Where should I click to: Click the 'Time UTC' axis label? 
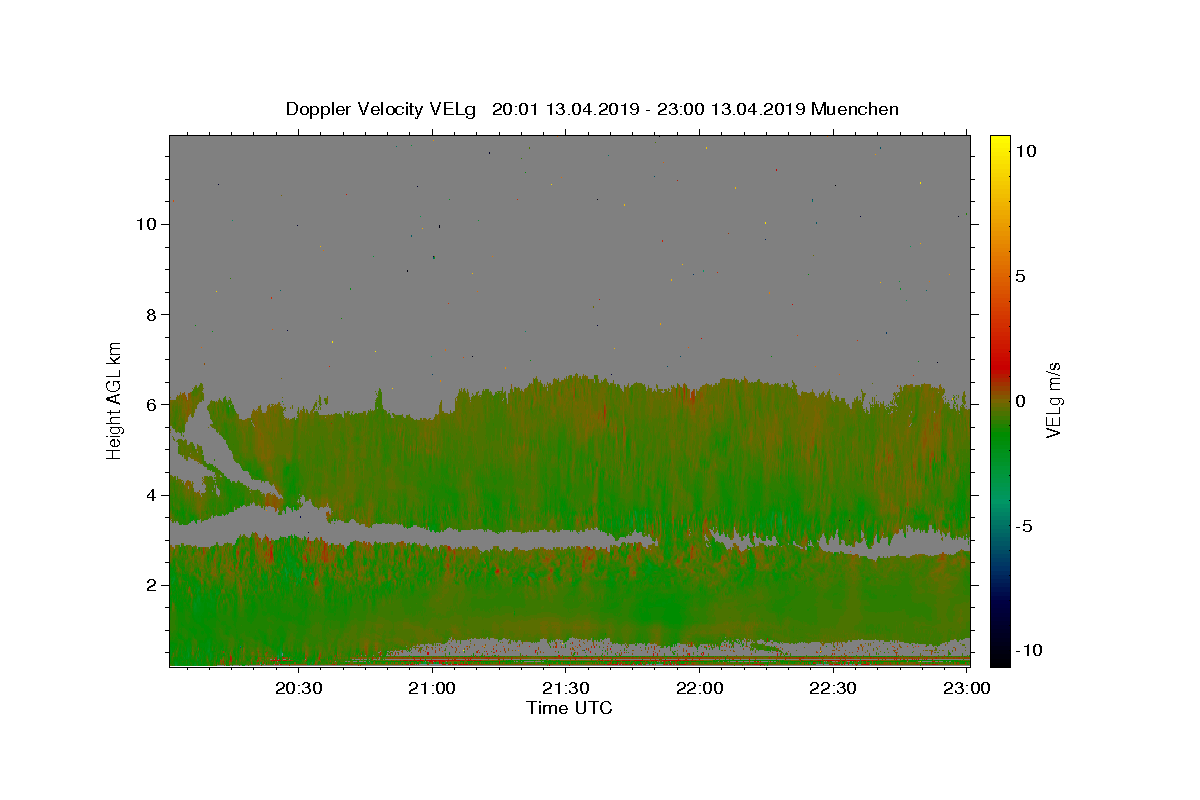point(569,708)
